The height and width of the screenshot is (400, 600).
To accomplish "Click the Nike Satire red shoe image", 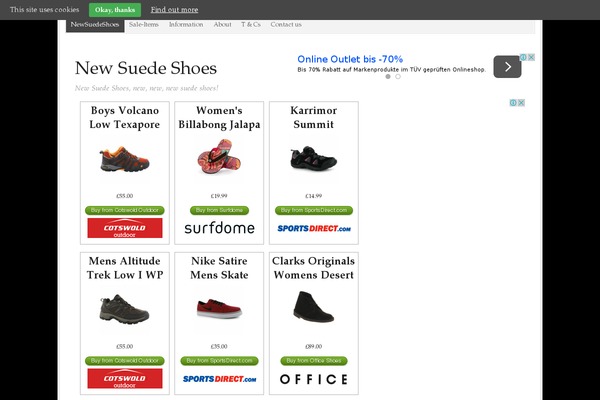I will pyautogui.click(x=219, y=308).
